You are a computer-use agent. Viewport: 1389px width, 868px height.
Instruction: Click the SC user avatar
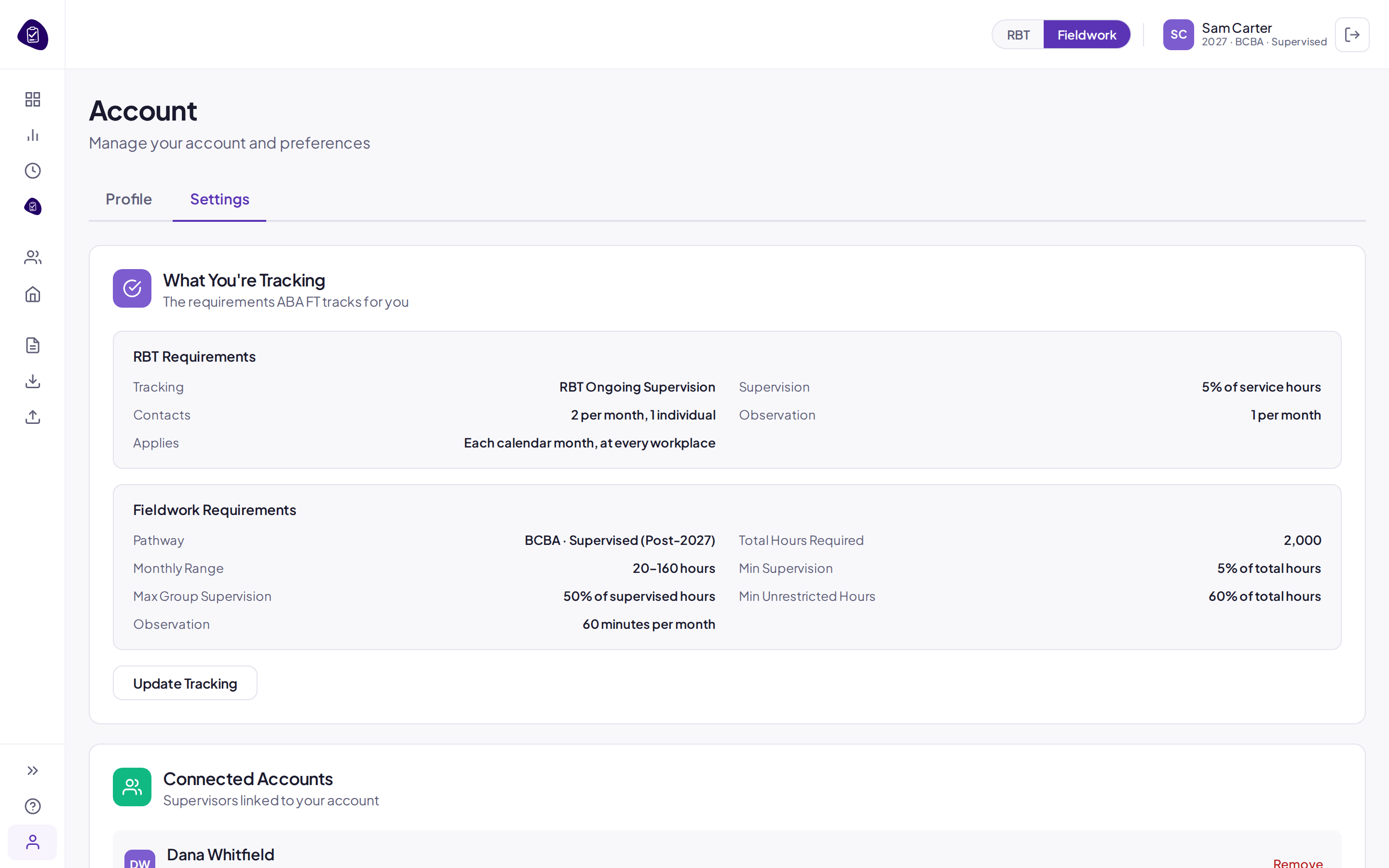click(x=1178, y=34)
